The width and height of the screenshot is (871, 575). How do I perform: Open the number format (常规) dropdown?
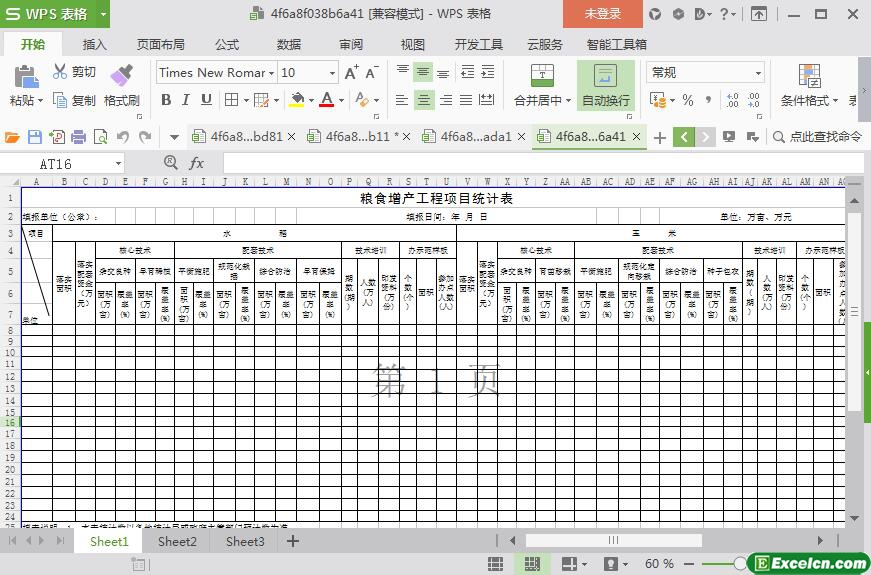(x=758, y=73)
